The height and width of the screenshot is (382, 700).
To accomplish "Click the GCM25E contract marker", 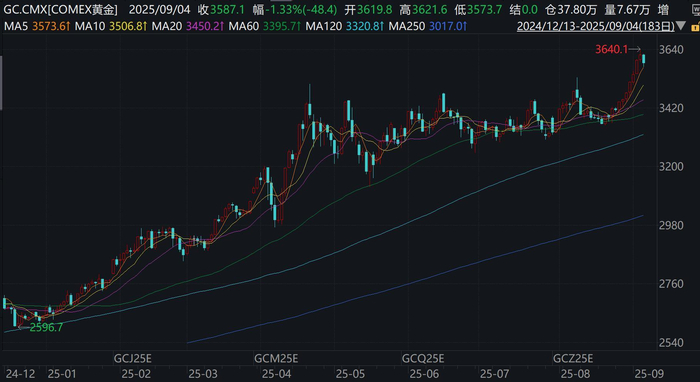I will 276,358.
